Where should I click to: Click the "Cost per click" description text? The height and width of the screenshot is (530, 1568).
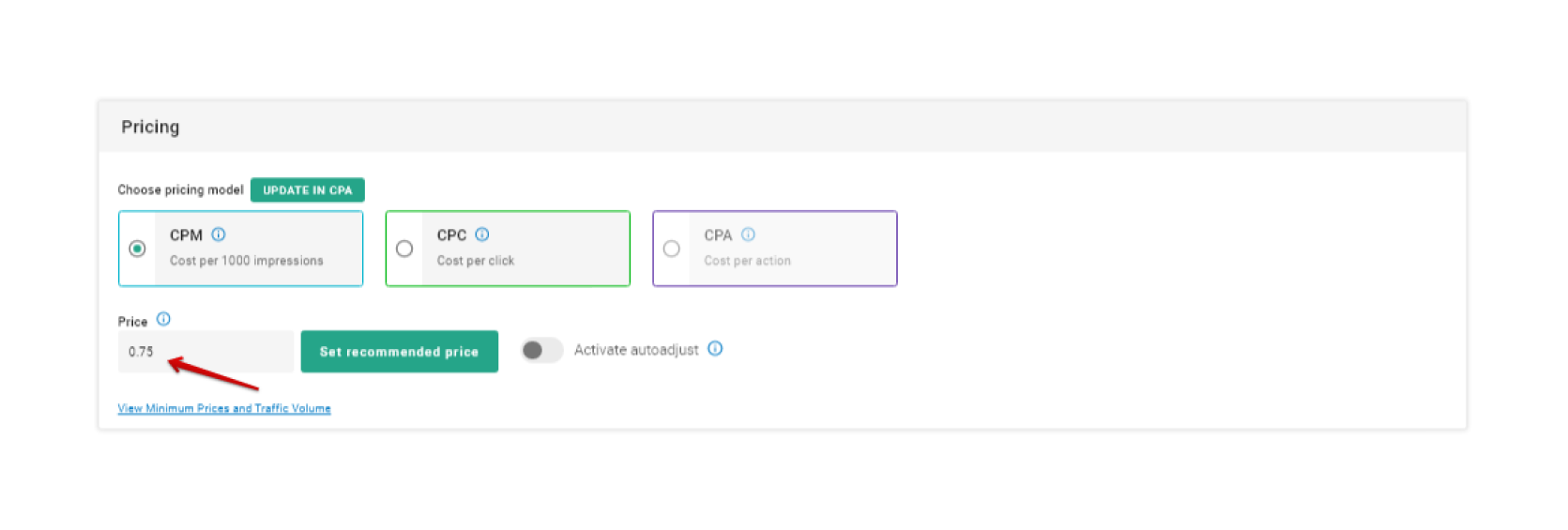pos(476,261)
